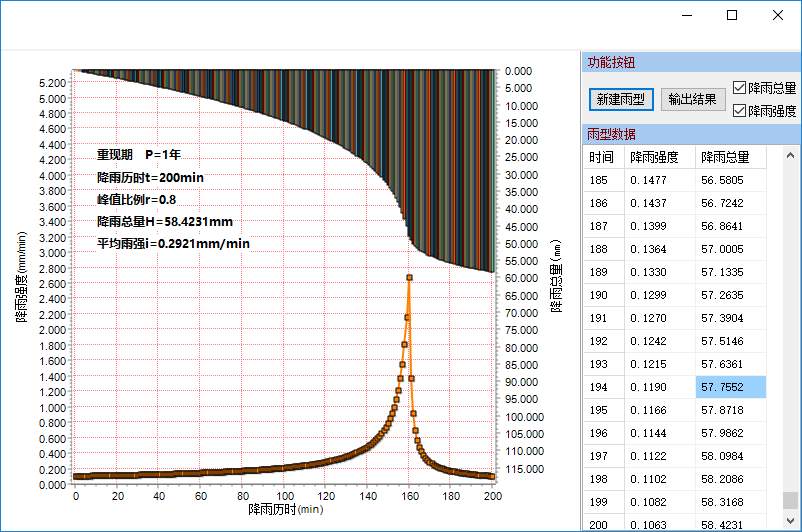The height and width of the screenshot is (532, 802).
Task: Uncheck the 降雨强度 checkbox
Action: pyautogui.click(x=740, y=110)
